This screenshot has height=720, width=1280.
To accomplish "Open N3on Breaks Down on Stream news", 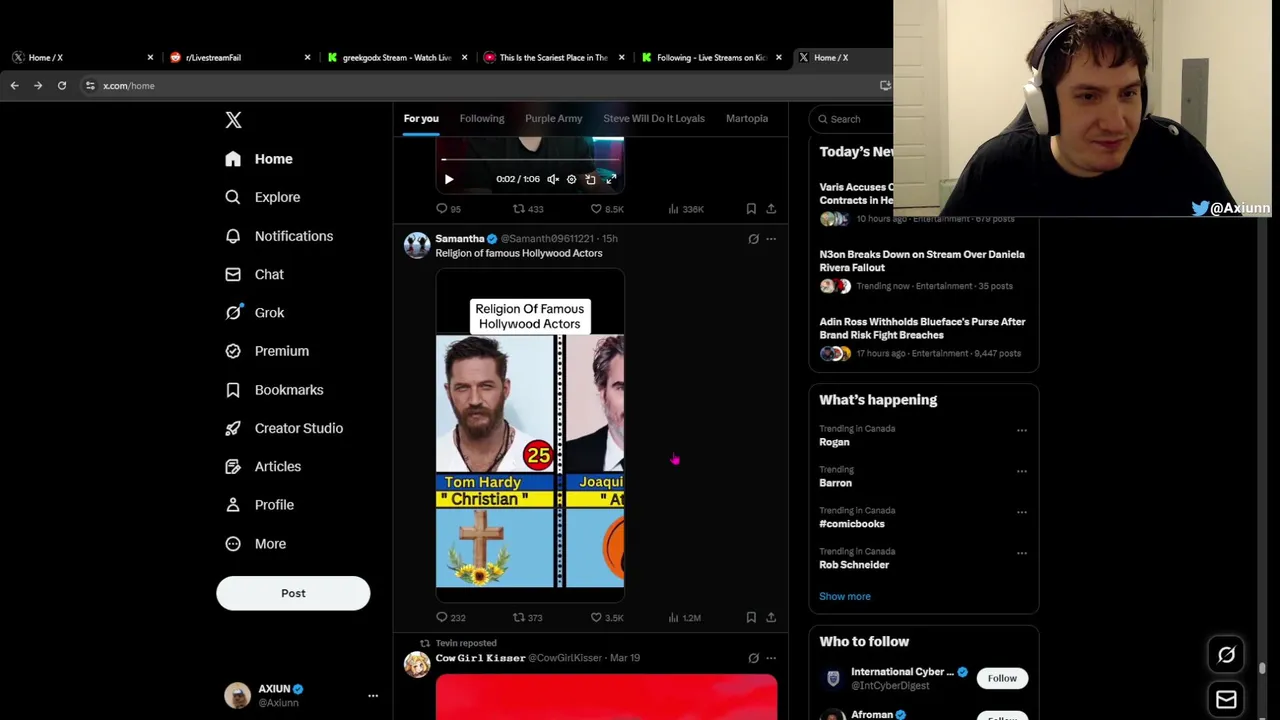I will point(923,271).
